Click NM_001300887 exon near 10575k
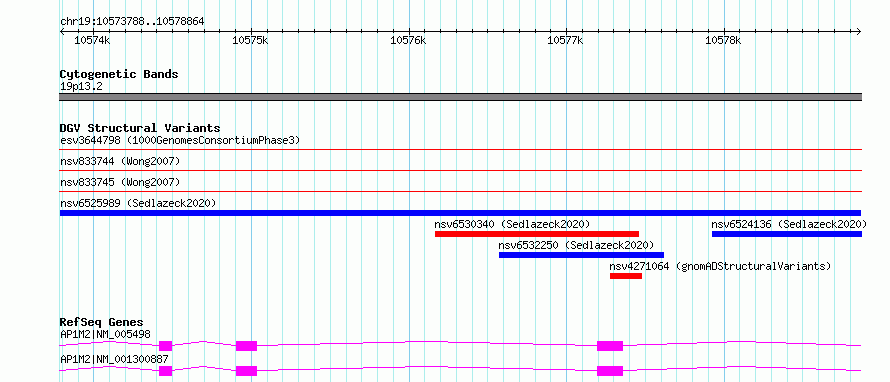 click(x=246, y=371)
